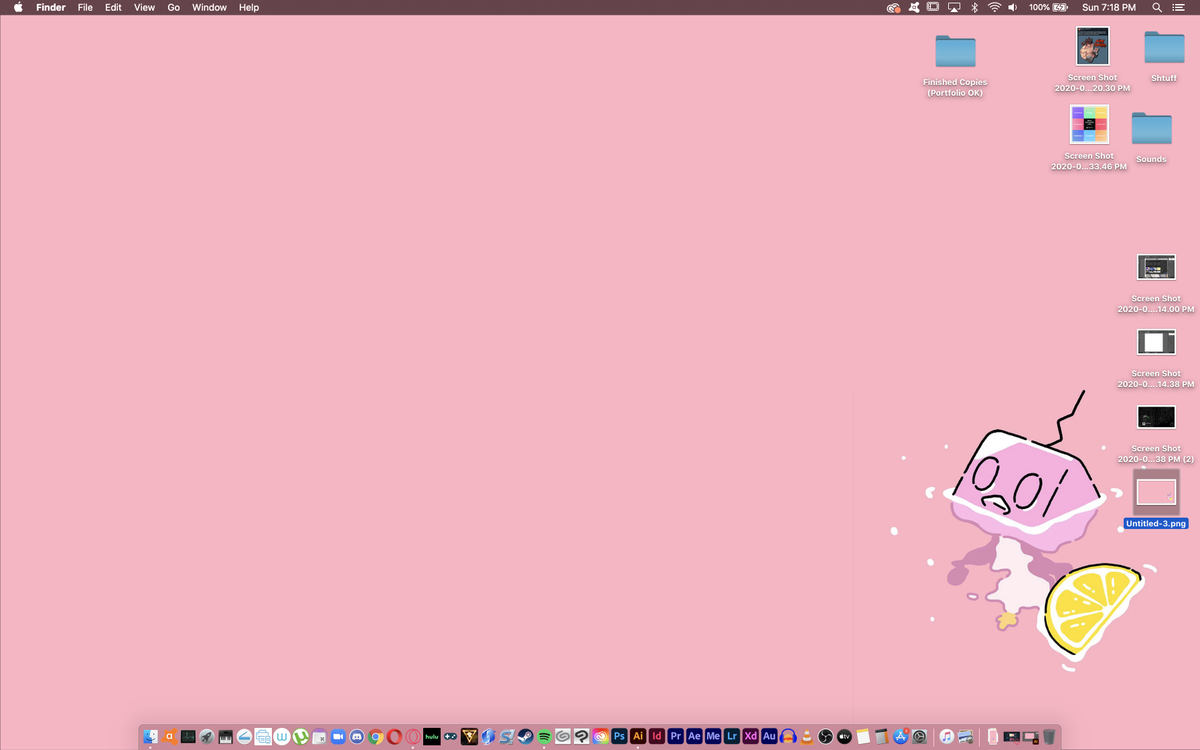Open the Go menu
This screenshot has height=750, width=1200.
coord(174,7)
